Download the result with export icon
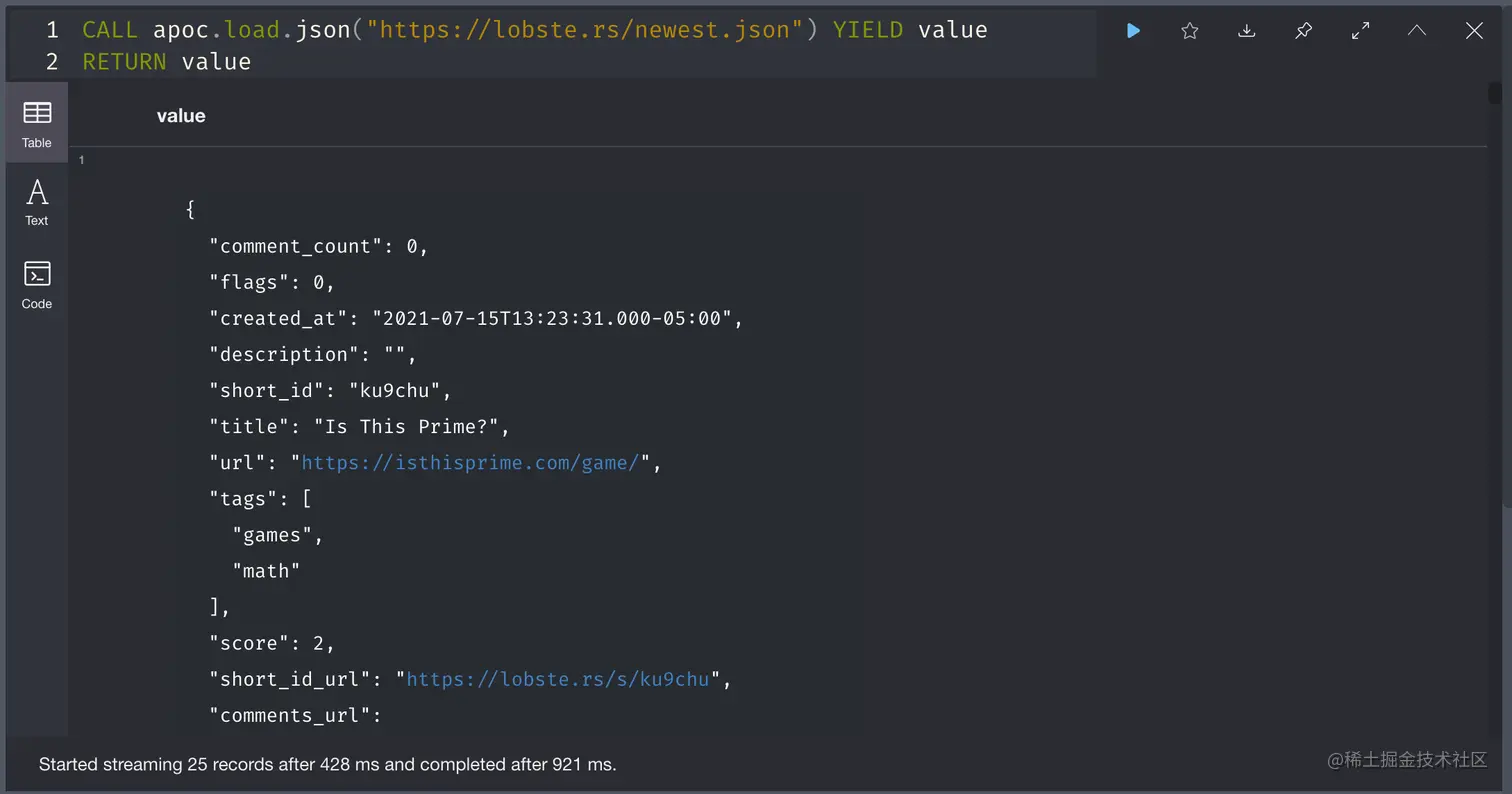1512x794 pixels. (x=1247, y=31)
